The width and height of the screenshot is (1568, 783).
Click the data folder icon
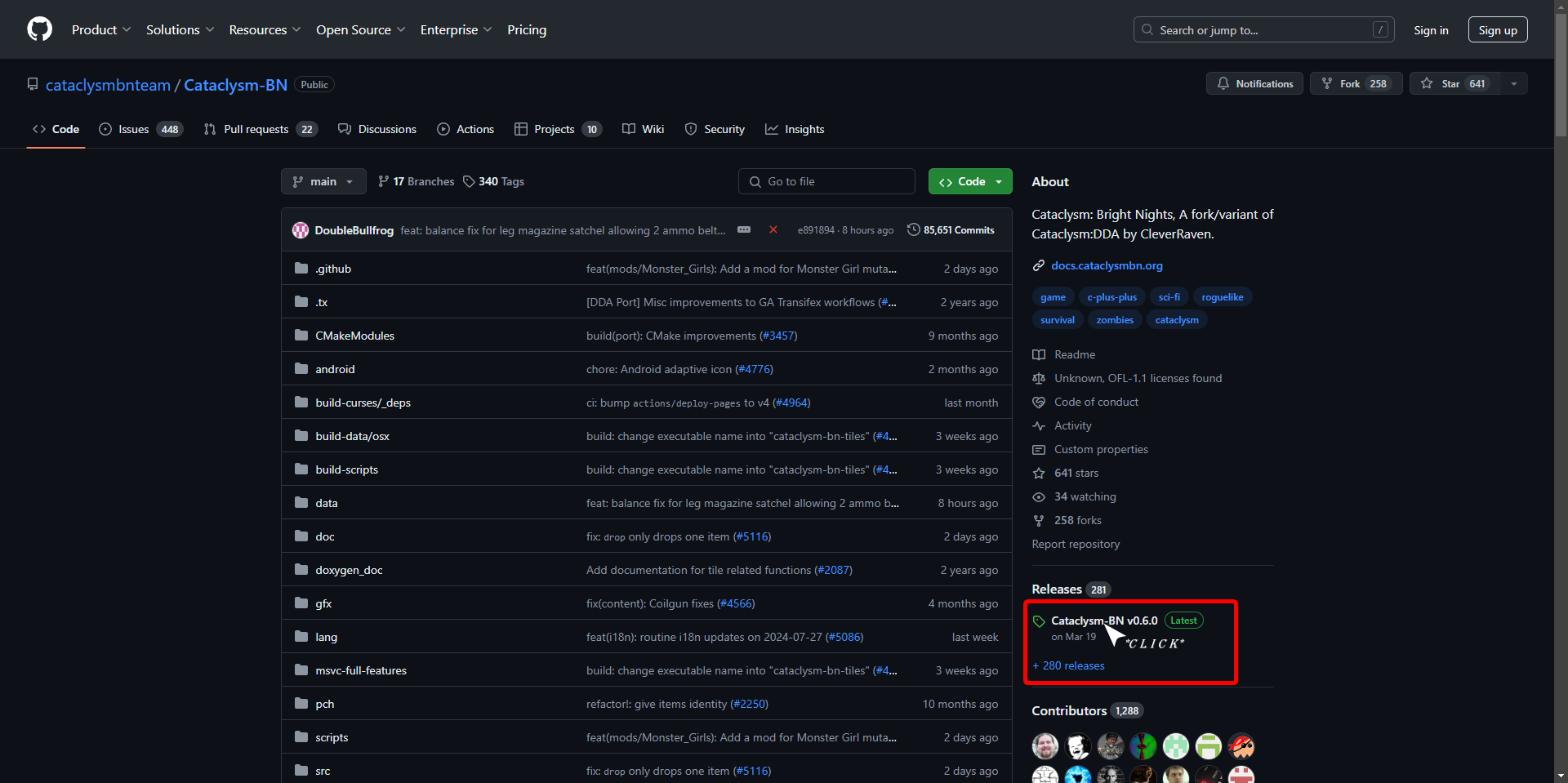point(301,503)
